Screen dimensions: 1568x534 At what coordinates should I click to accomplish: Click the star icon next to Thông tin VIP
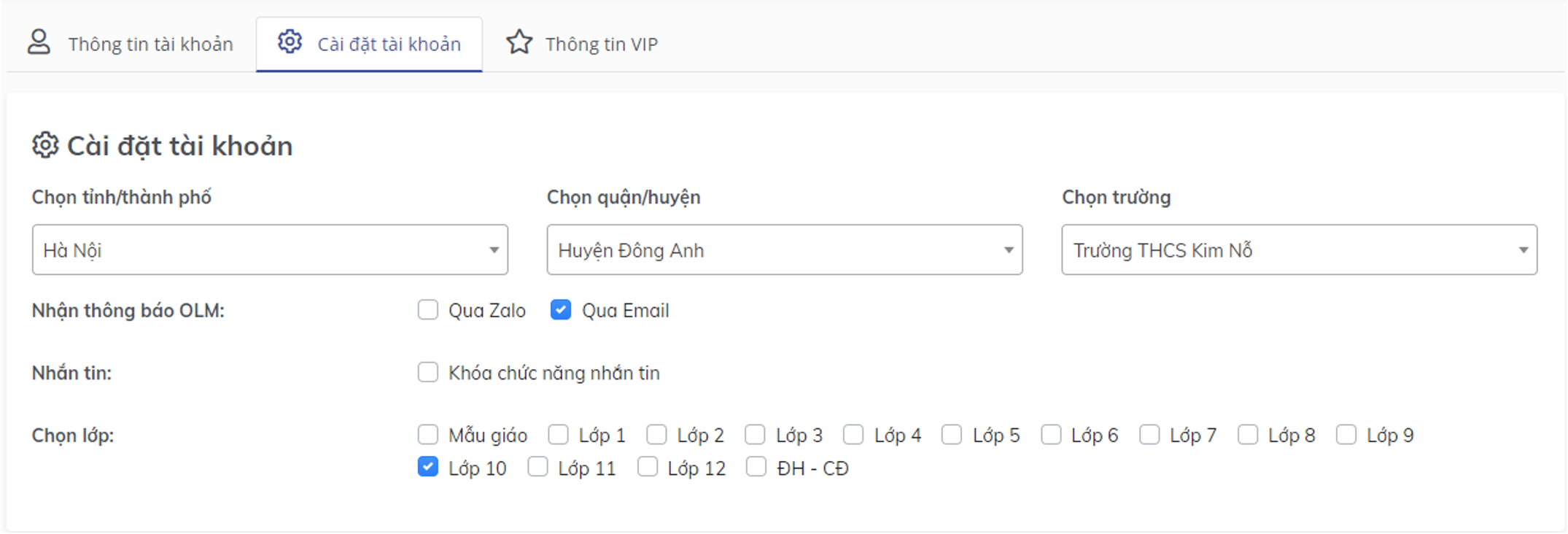tap(520, 42)
